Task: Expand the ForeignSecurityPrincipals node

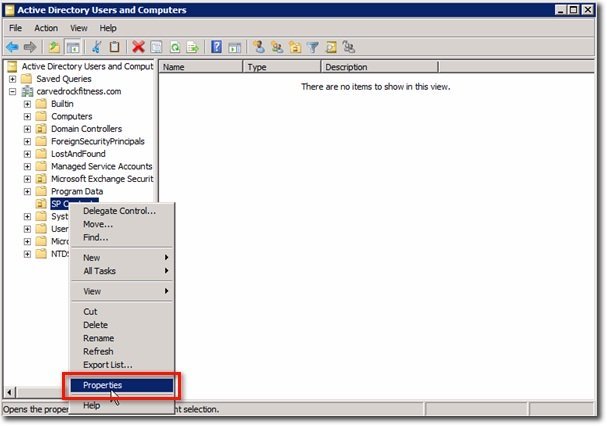Action: (27, 142)
